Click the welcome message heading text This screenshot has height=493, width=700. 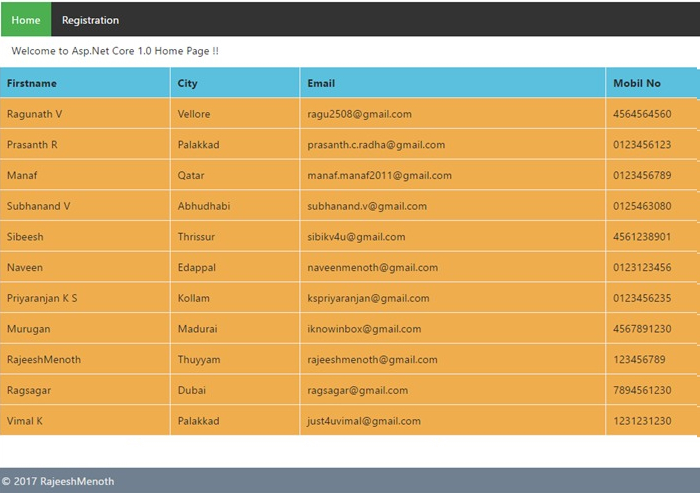click(115, 51)
